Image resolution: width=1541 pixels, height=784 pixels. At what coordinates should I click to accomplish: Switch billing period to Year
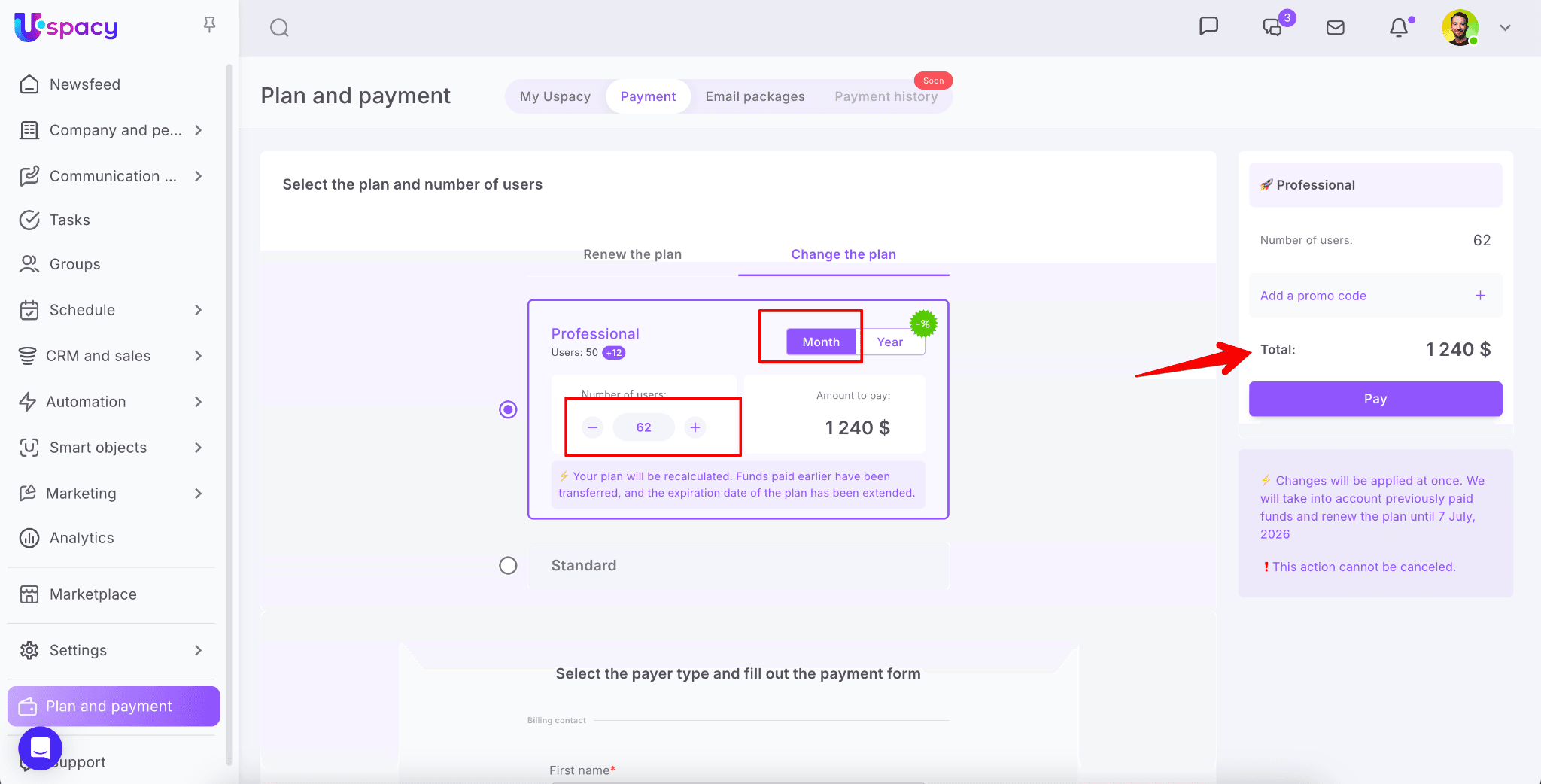pos(889,342)
